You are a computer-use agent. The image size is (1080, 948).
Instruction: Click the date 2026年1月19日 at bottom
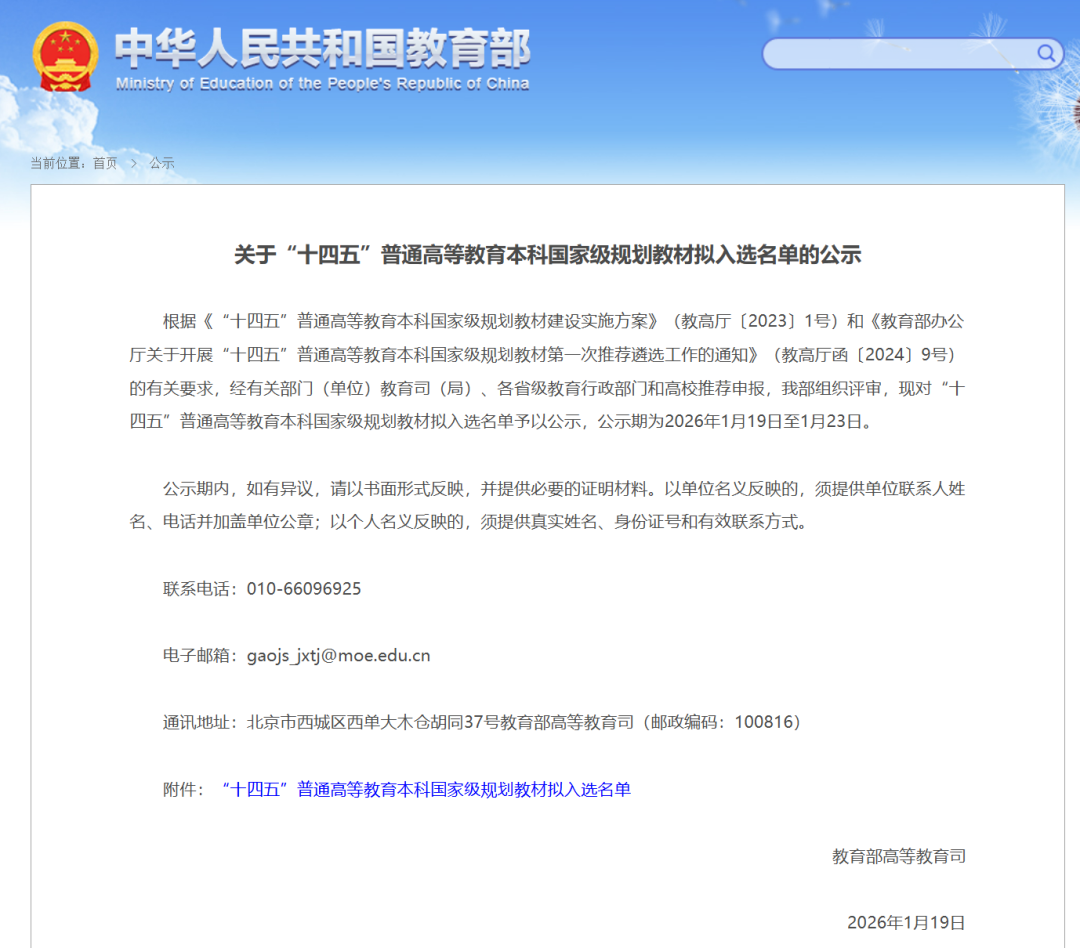(906, 922)
